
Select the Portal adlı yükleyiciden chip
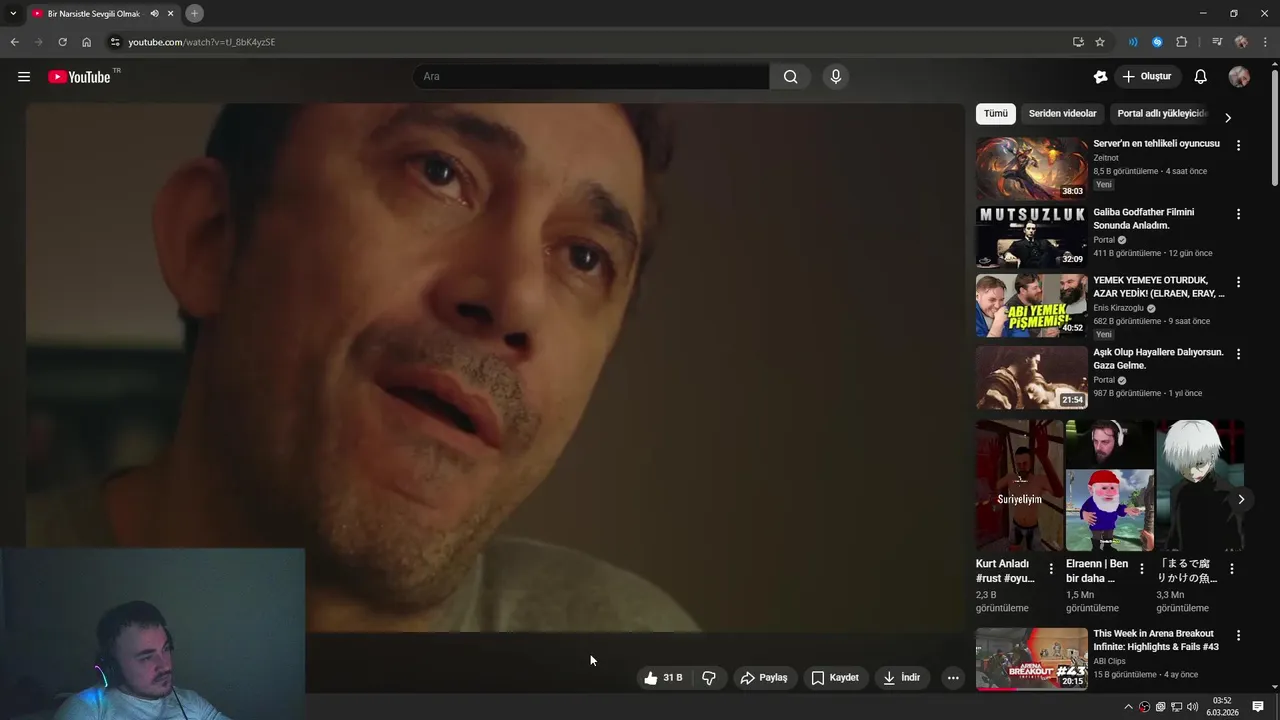[1162, 114]
